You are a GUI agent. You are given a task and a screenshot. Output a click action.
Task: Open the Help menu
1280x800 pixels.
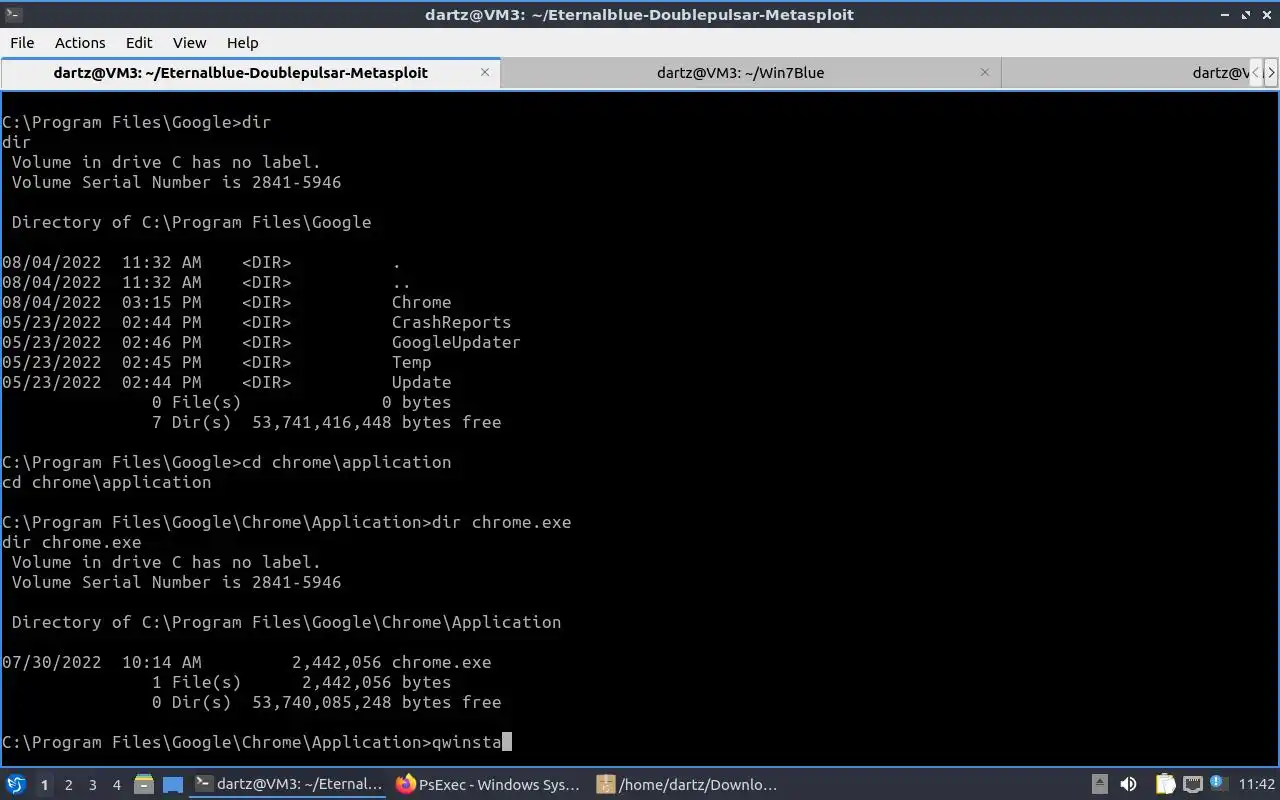pyautogui.click(x=242, y=42)
